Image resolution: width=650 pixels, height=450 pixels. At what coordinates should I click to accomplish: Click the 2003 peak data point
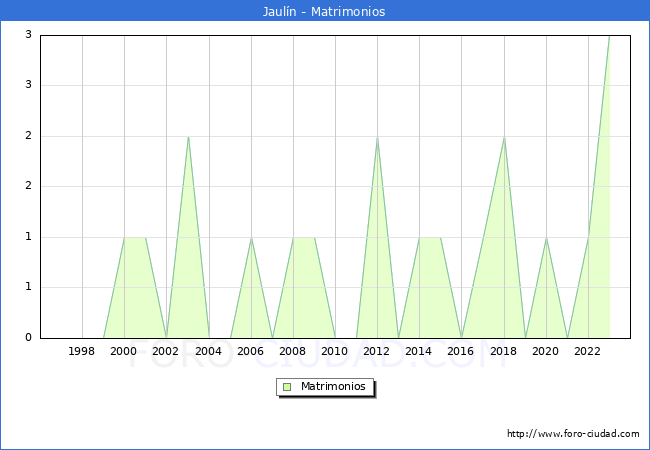188,137
